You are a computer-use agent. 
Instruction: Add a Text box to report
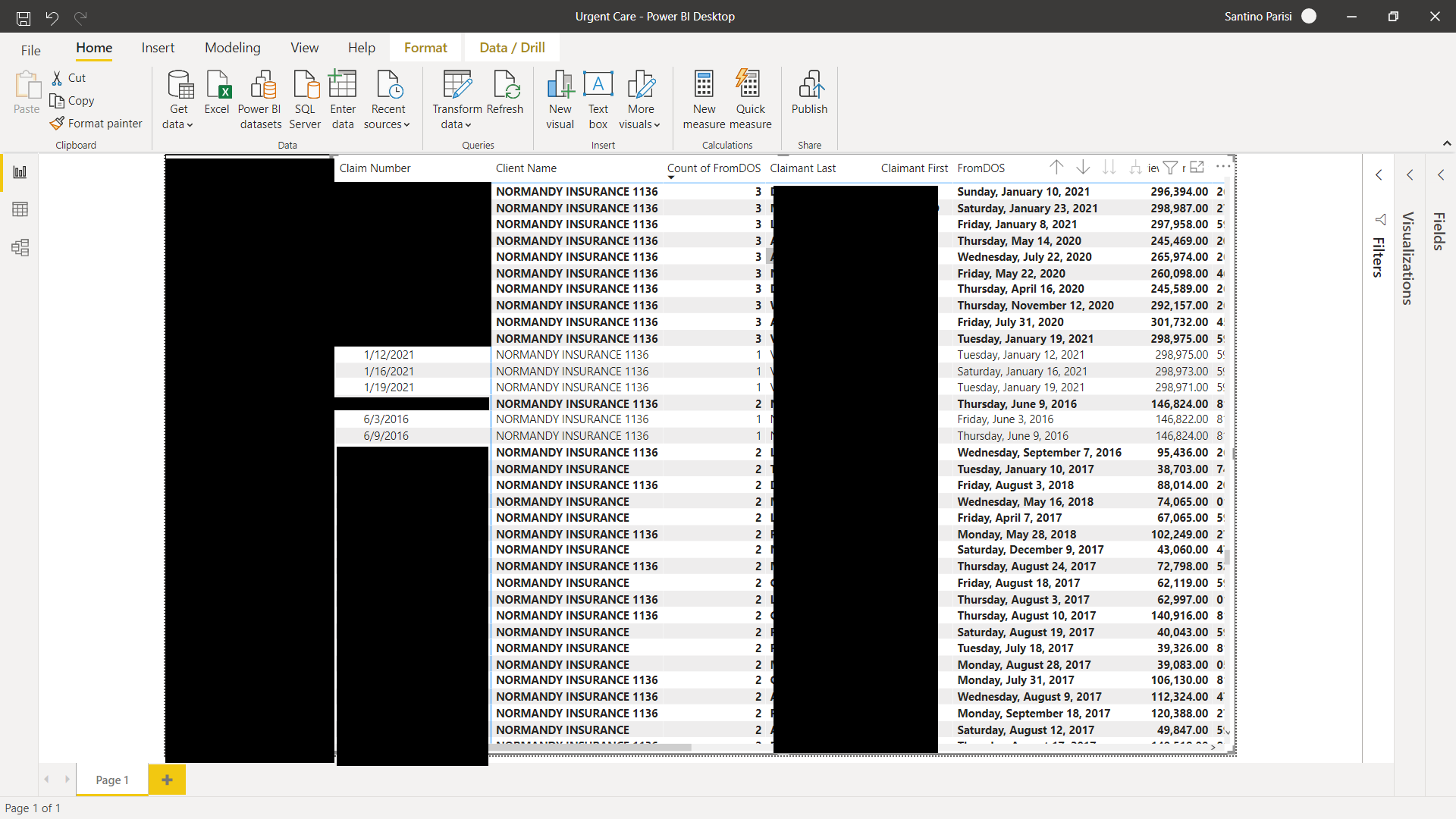(x=598, y=99)
